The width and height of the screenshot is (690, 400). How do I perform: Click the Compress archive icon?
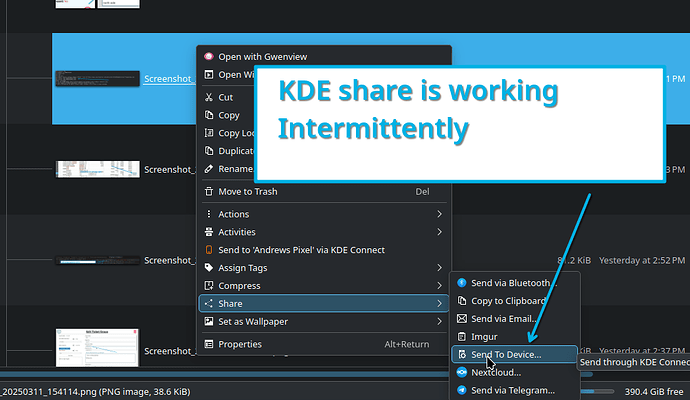click(x=209, y=286)
